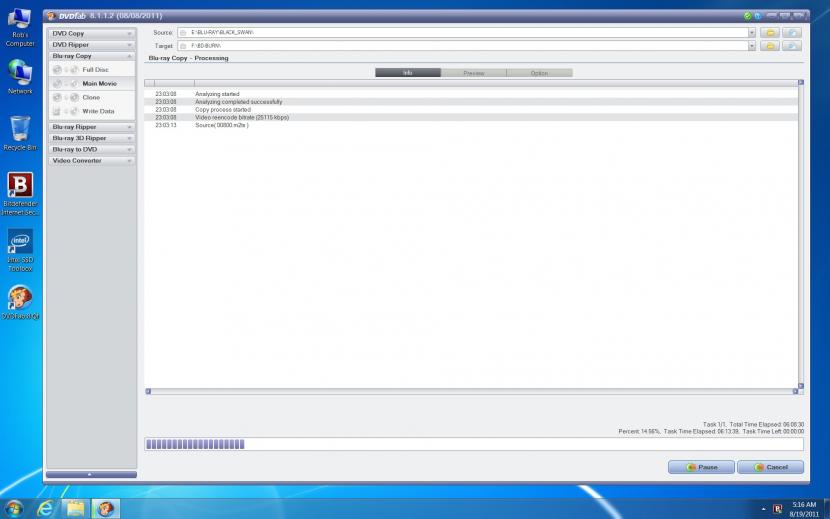Expand the DVD Copy section

(92, 33)
